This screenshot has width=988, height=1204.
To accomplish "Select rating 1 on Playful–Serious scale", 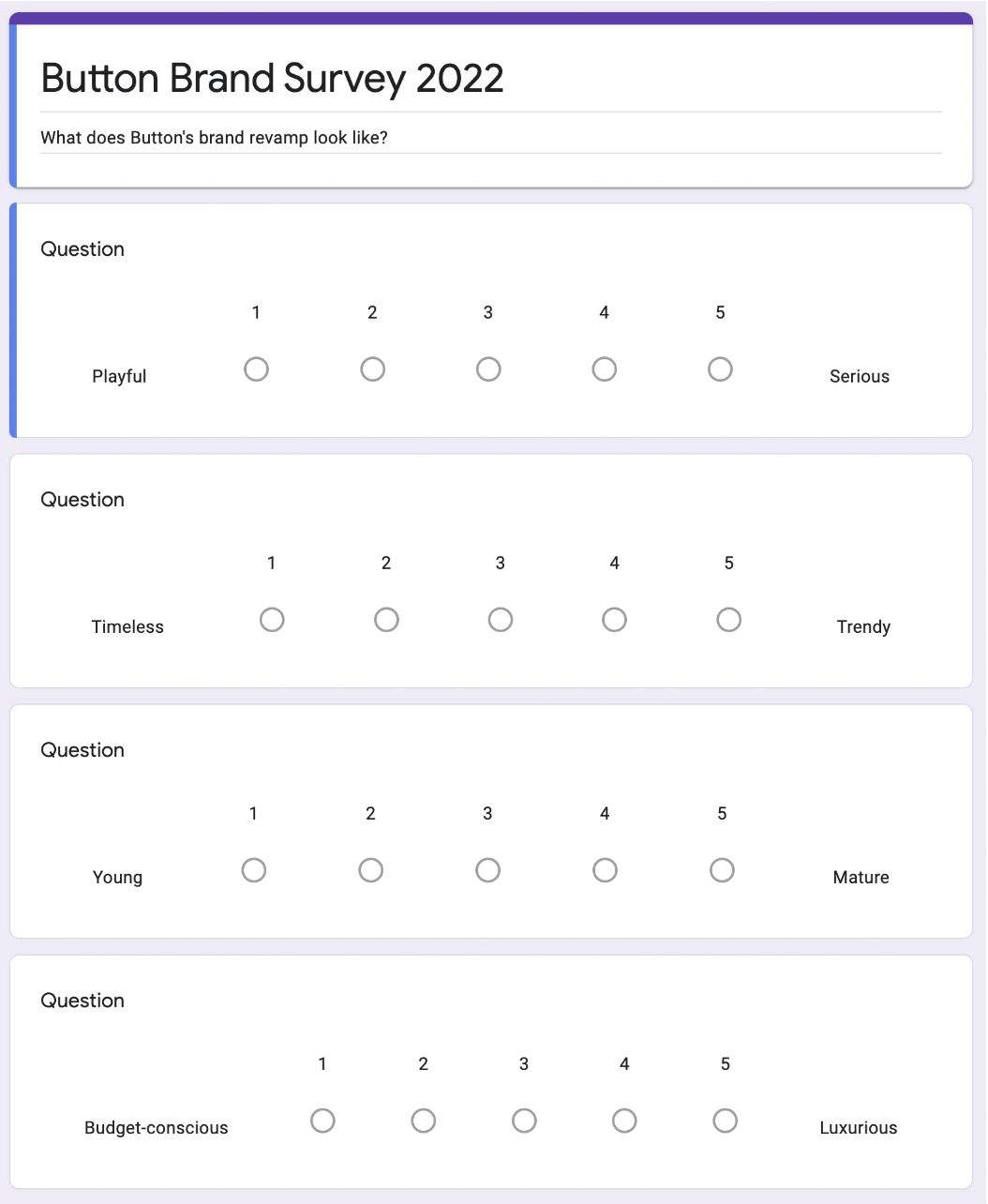I will point(256,369).
